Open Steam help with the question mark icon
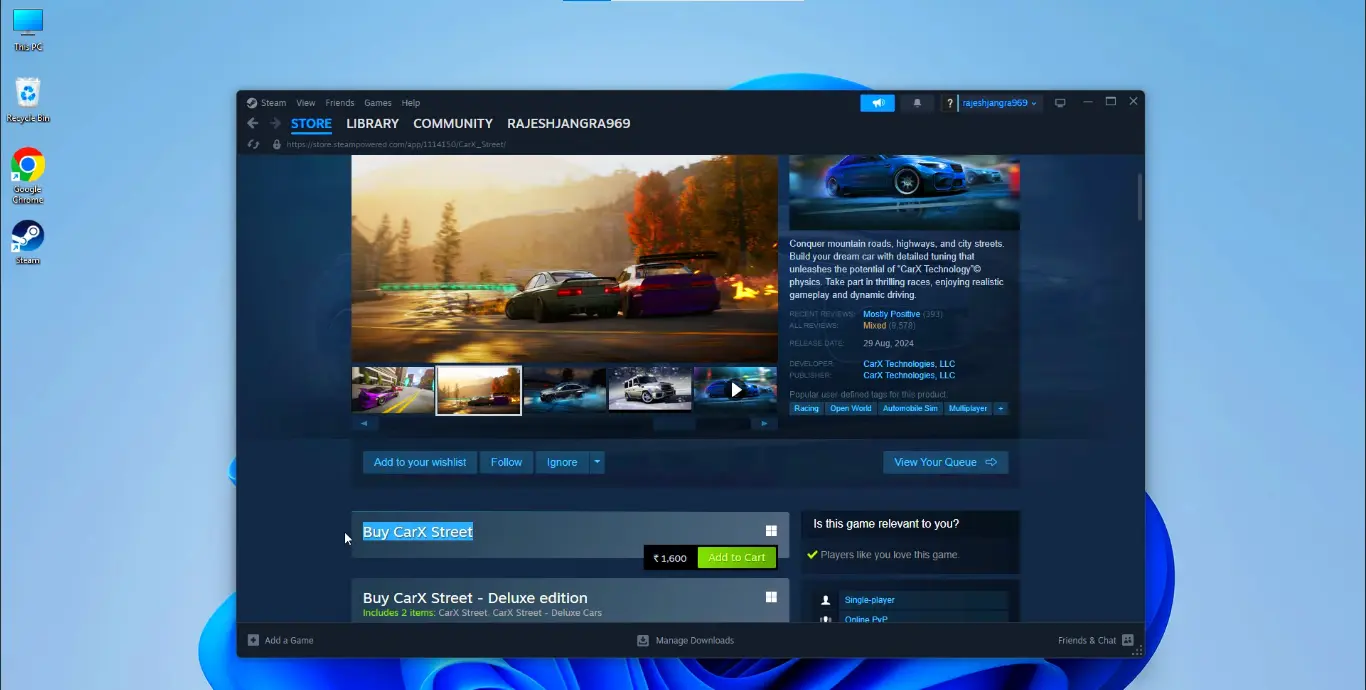This screenshot has height=690, width=1366. (948, 102)
